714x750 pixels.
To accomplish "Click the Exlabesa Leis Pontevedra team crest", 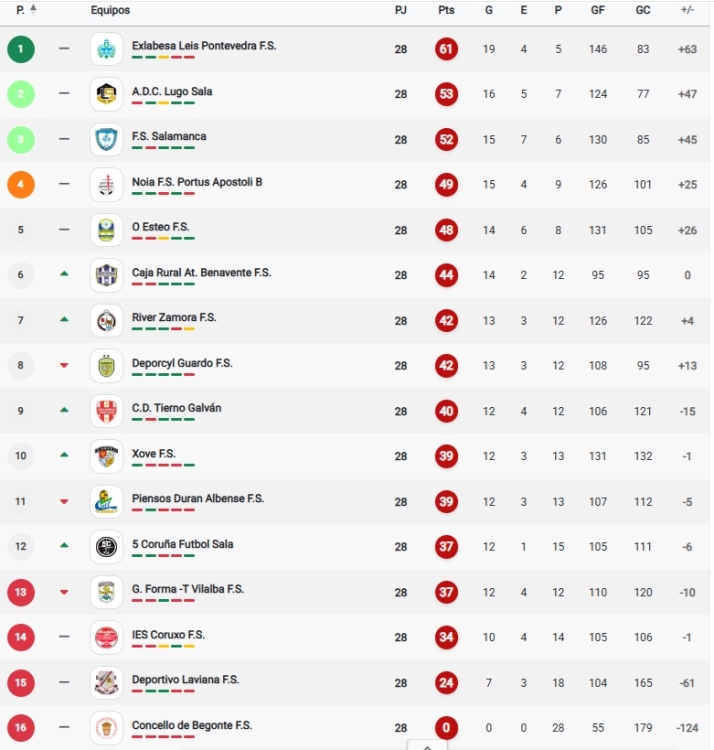I will click(x=106, y=49).
